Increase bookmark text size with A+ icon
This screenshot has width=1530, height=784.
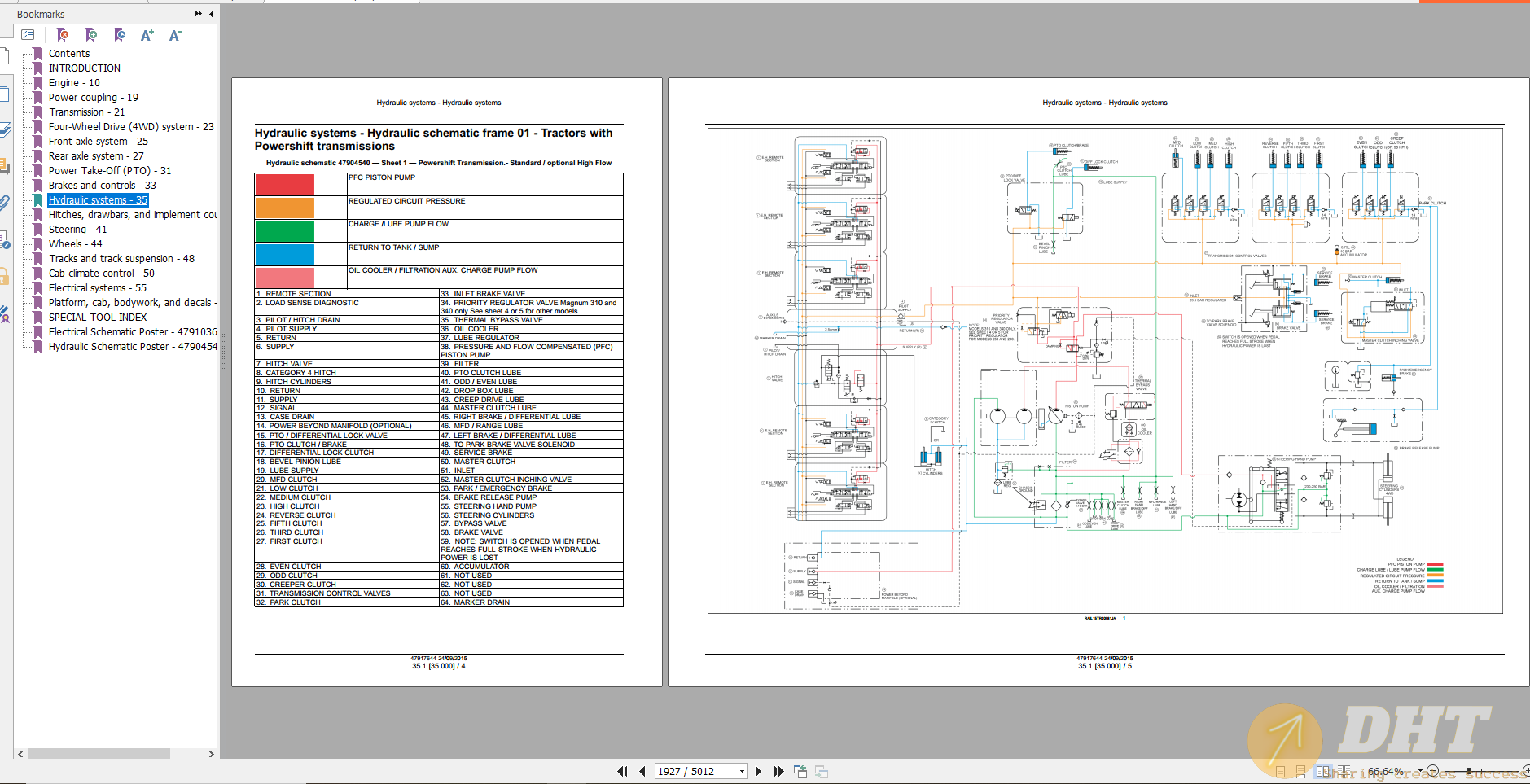pos(147,35)
